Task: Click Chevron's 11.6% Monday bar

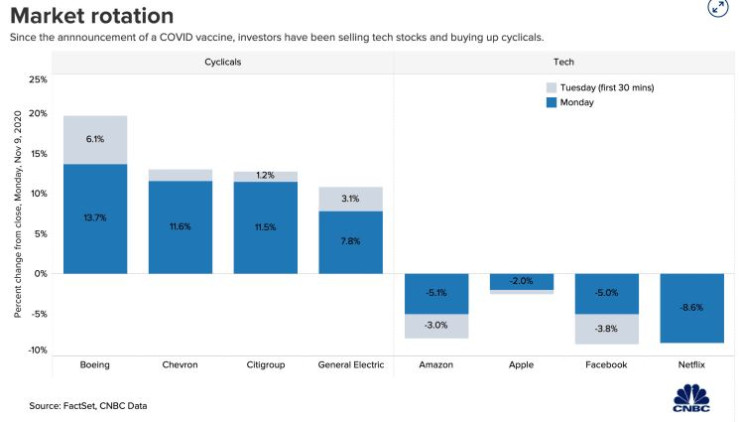Action: [180, 227]
